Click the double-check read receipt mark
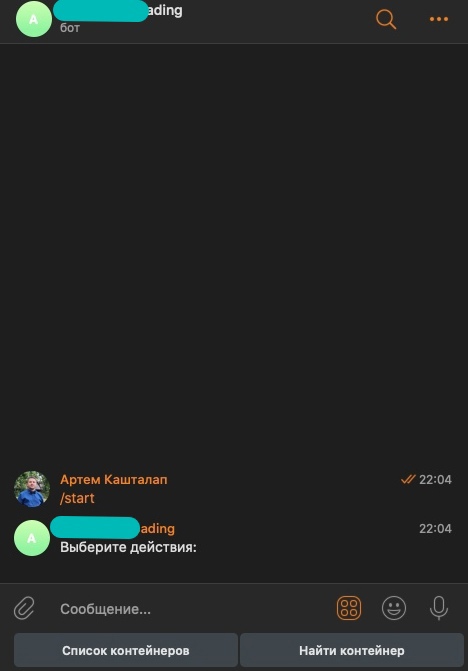The width and height of the screenshot is (468, 671). [x=408, y=479]
